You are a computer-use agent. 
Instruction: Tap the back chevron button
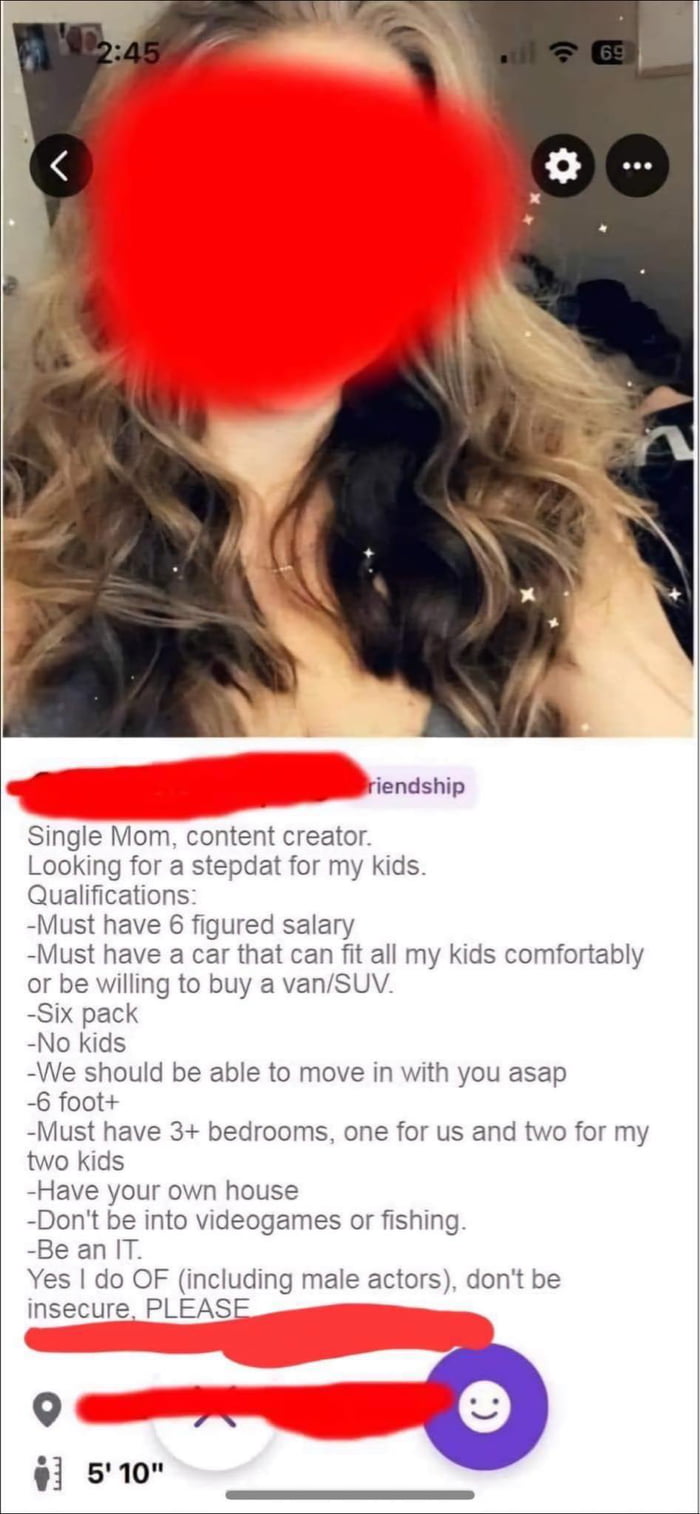tap(60, 166)
